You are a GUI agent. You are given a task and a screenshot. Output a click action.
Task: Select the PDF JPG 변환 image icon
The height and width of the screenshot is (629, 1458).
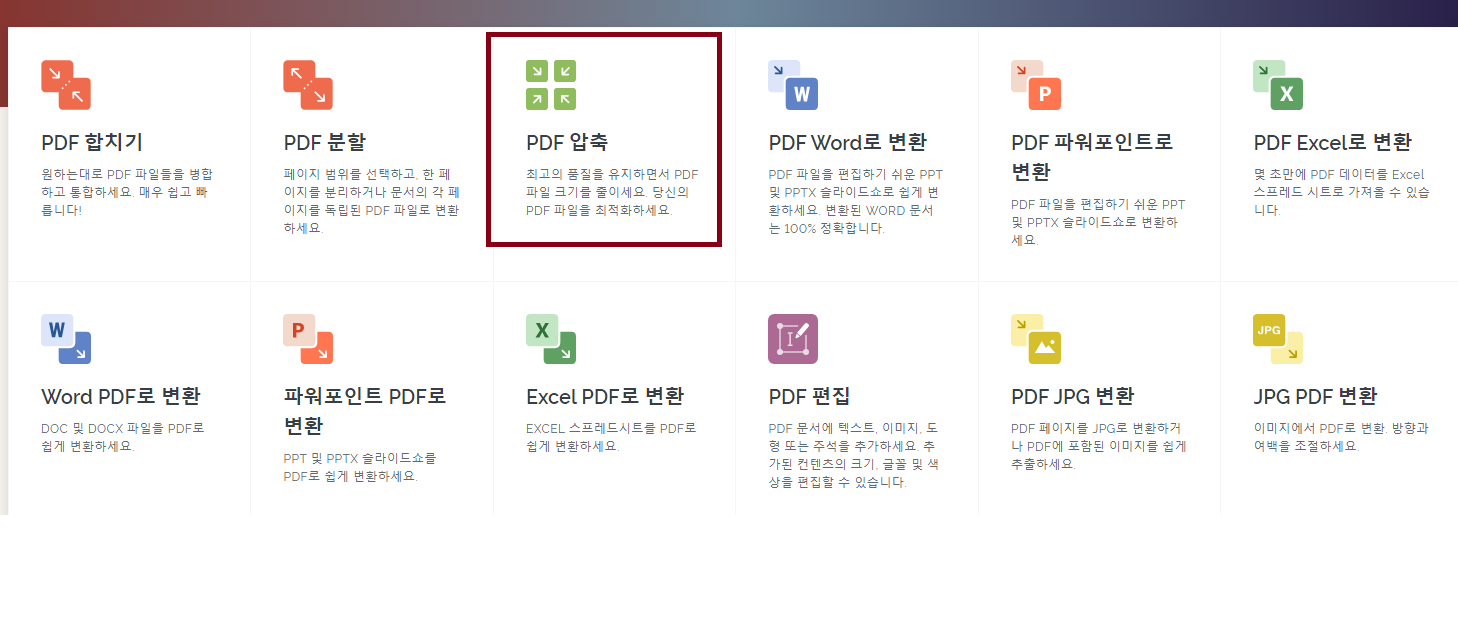coord(1035,339)
